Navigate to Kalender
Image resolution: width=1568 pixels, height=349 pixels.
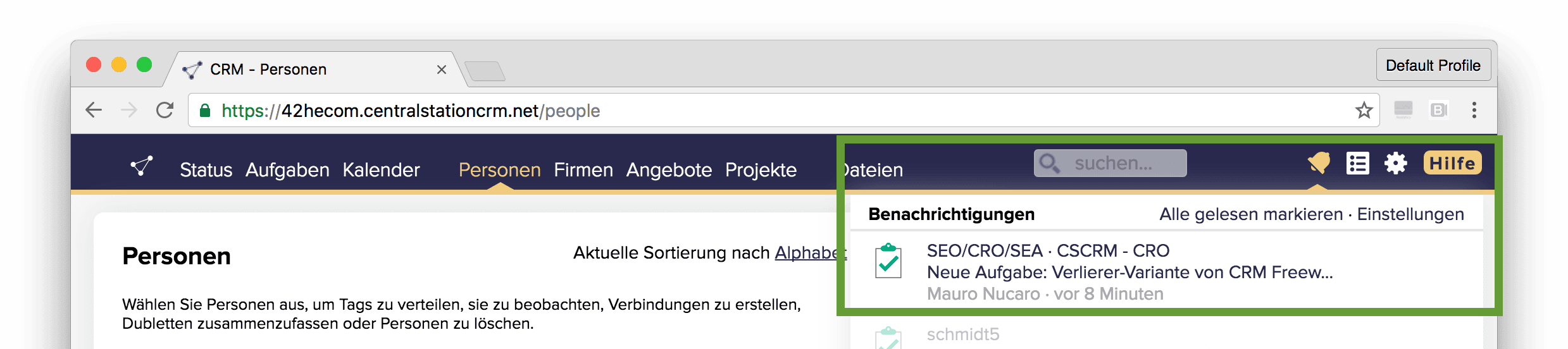pyautogui.click(x=381, y=170)
